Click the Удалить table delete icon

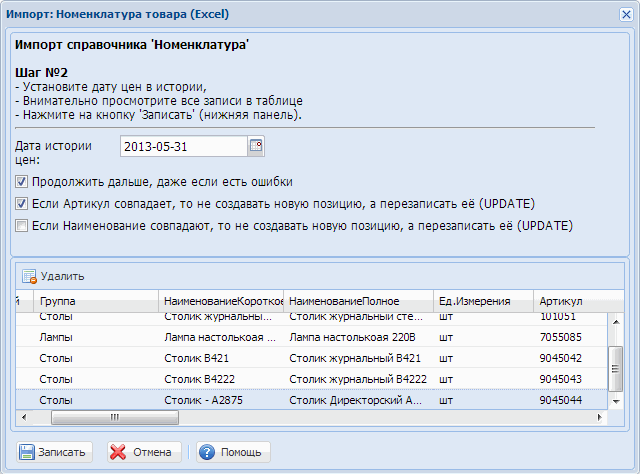pyautogui.click(x=29, y=276)
